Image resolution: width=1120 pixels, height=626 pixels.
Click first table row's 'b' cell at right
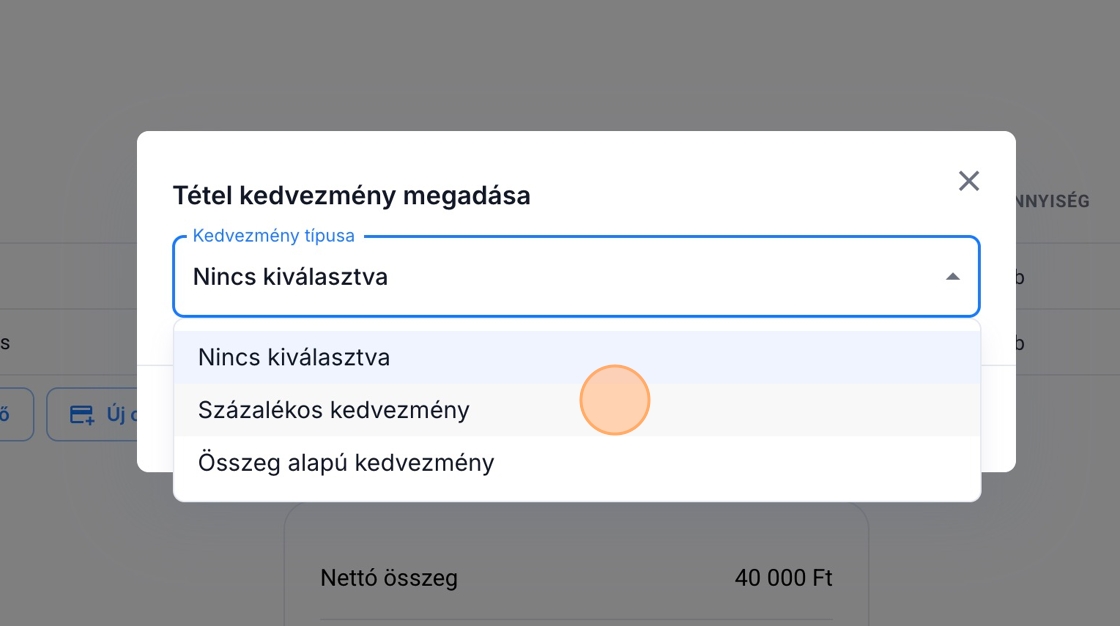[x=1019, y=277]
